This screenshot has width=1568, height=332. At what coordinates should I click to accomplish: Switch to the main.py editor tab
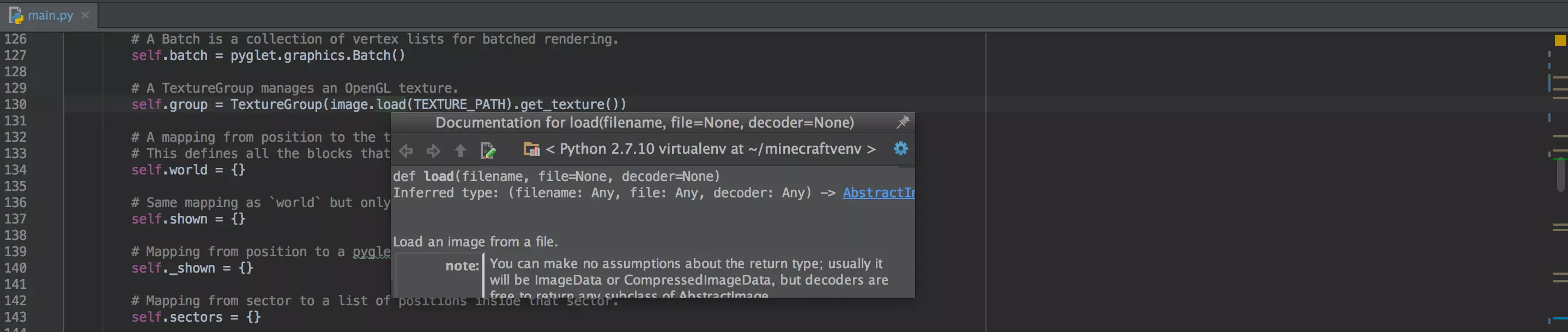[50, 15]
